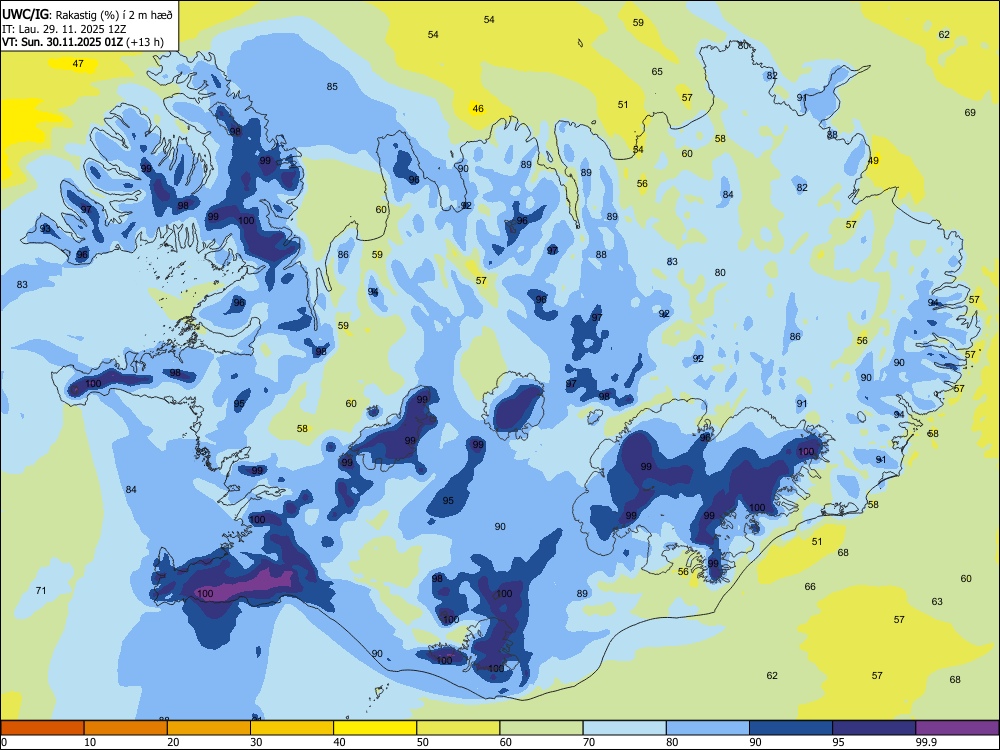Select the humidity value '85' on the map

click(332, 87)
